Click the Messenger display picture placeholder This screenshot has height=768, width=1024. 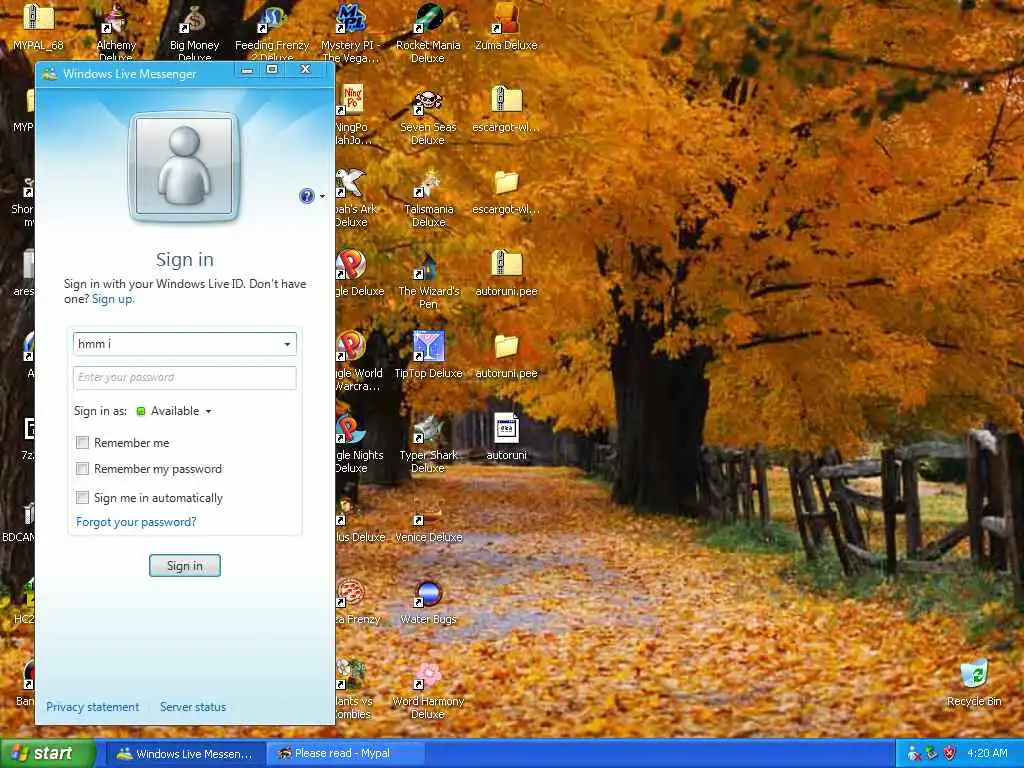point(184,167)
